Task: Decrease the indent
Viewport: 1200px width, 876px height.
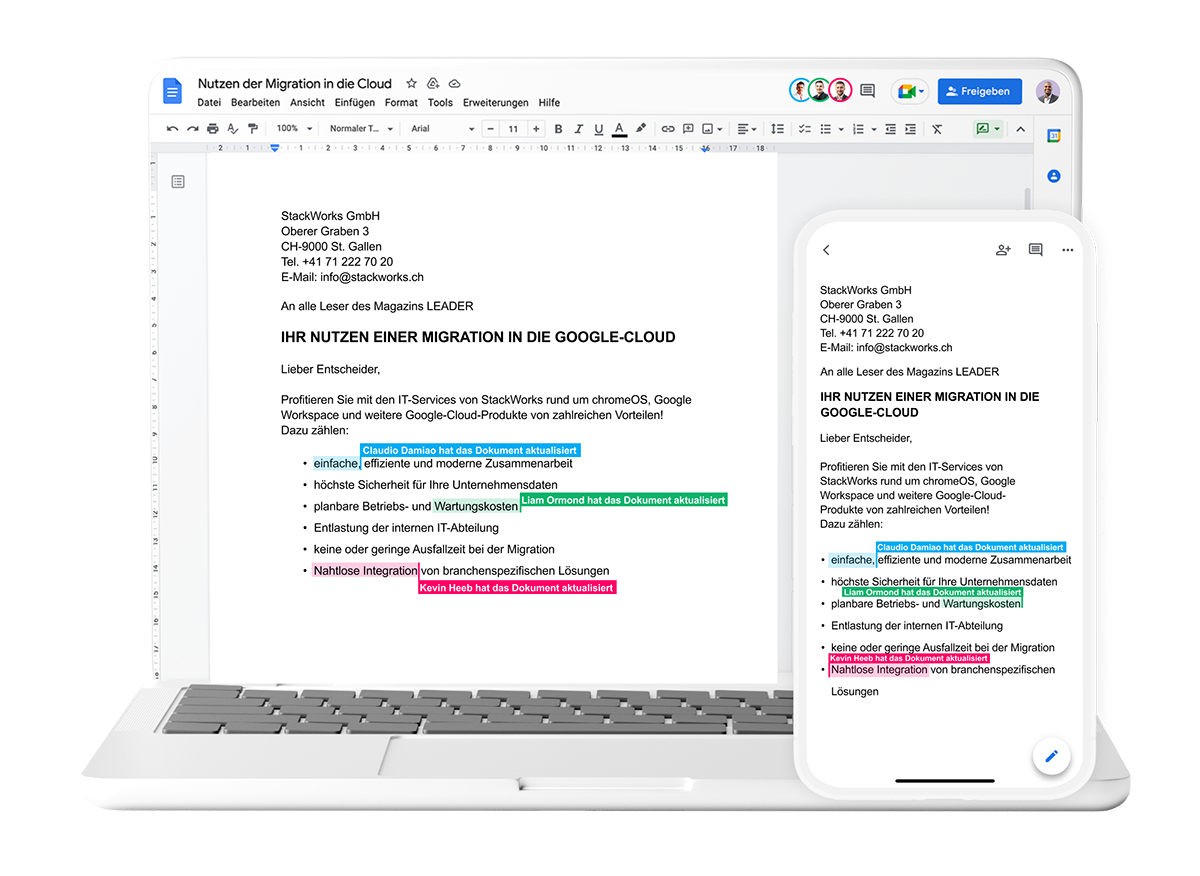Action: click(x=890, y=129)
